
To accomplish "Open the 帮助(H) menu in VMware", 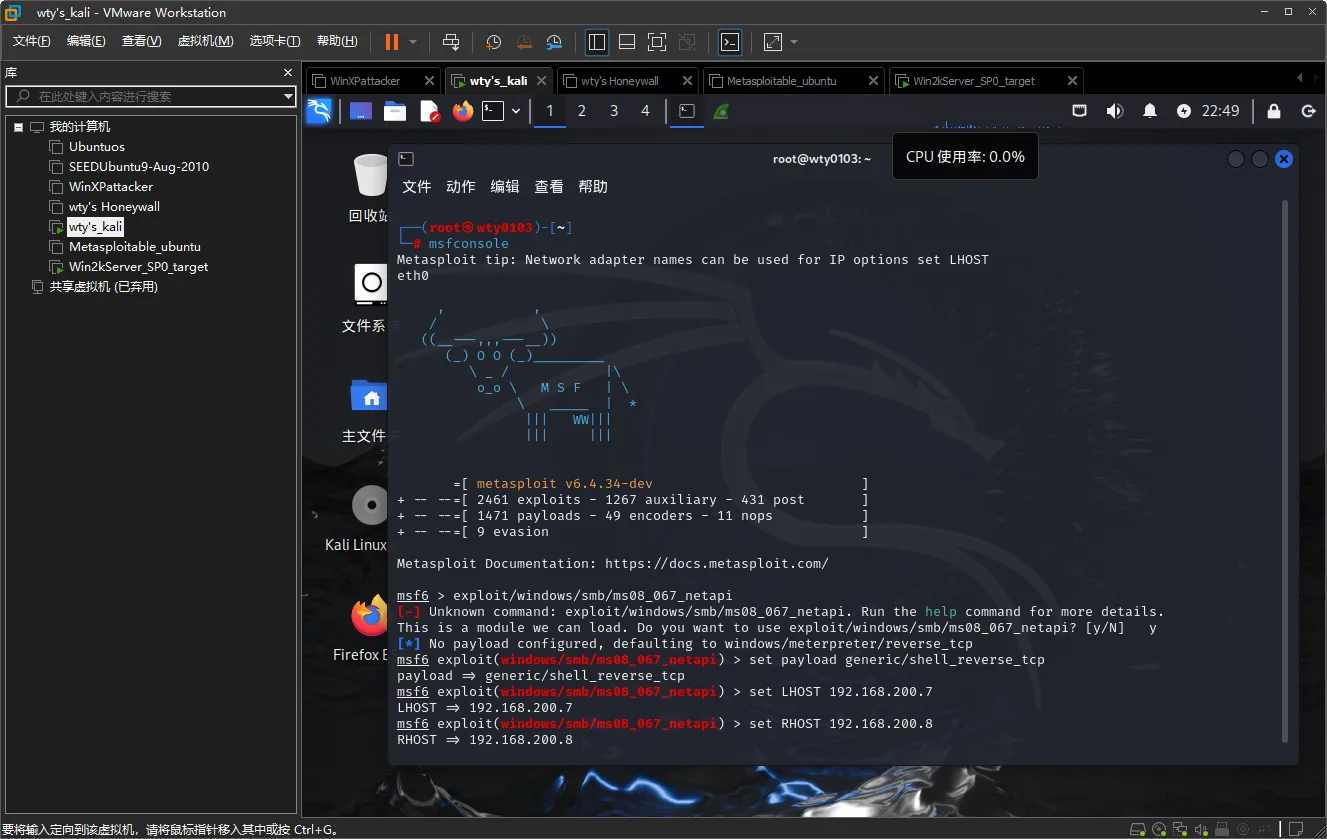I will click(x=337, y=41).
